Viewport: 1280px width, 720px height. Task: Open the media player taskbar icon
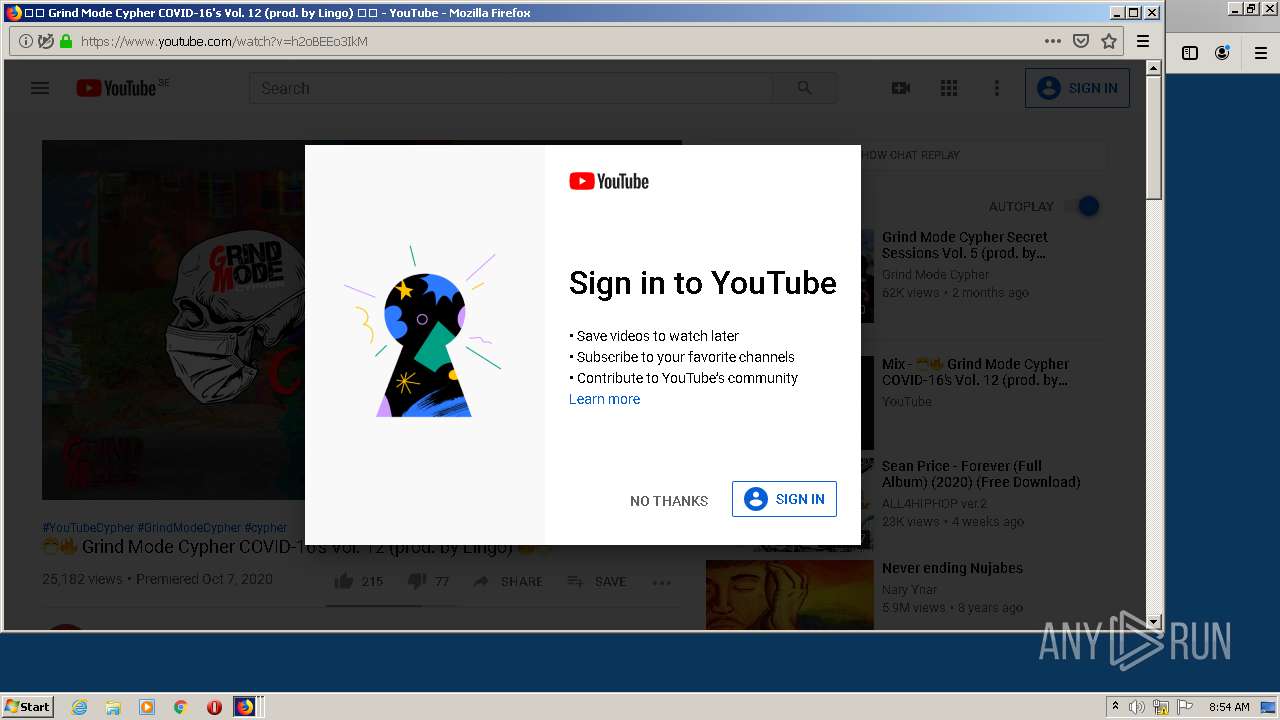tap(147, 707)
